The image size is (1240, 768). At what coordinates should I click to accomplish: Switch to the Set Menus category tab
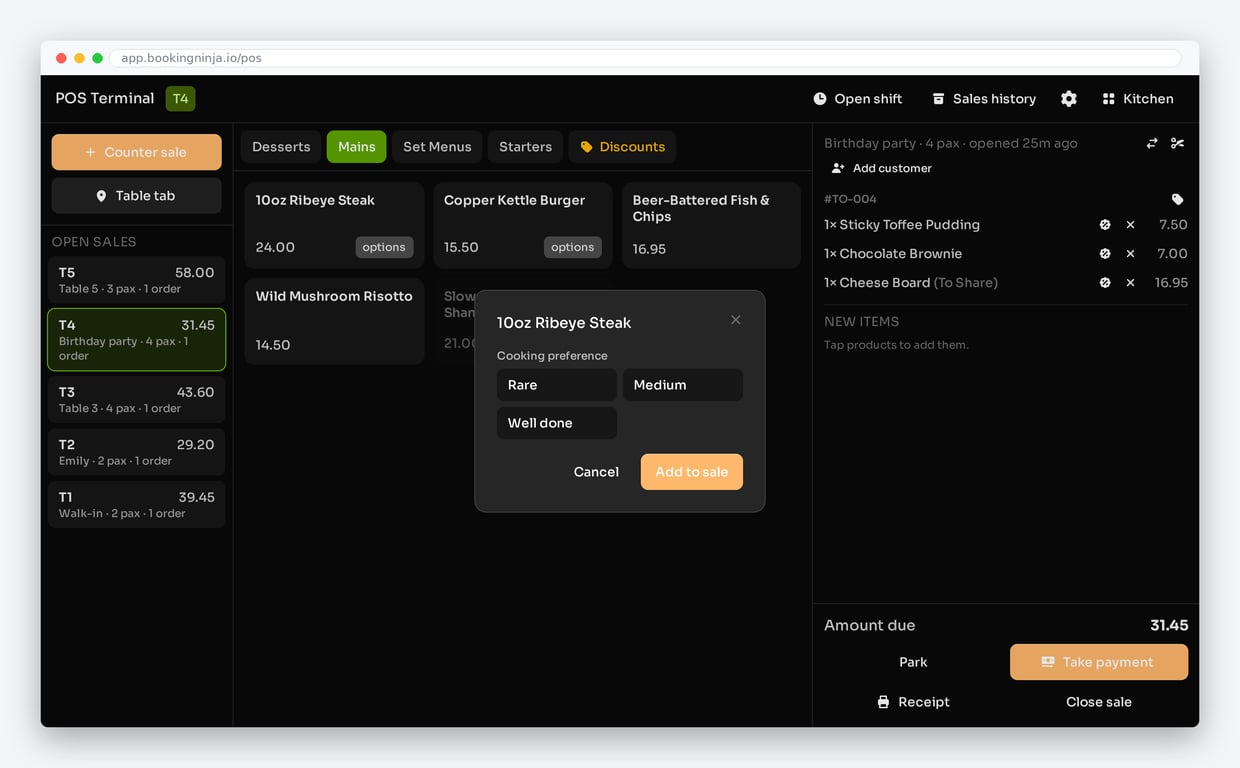(x=437, y=147)
